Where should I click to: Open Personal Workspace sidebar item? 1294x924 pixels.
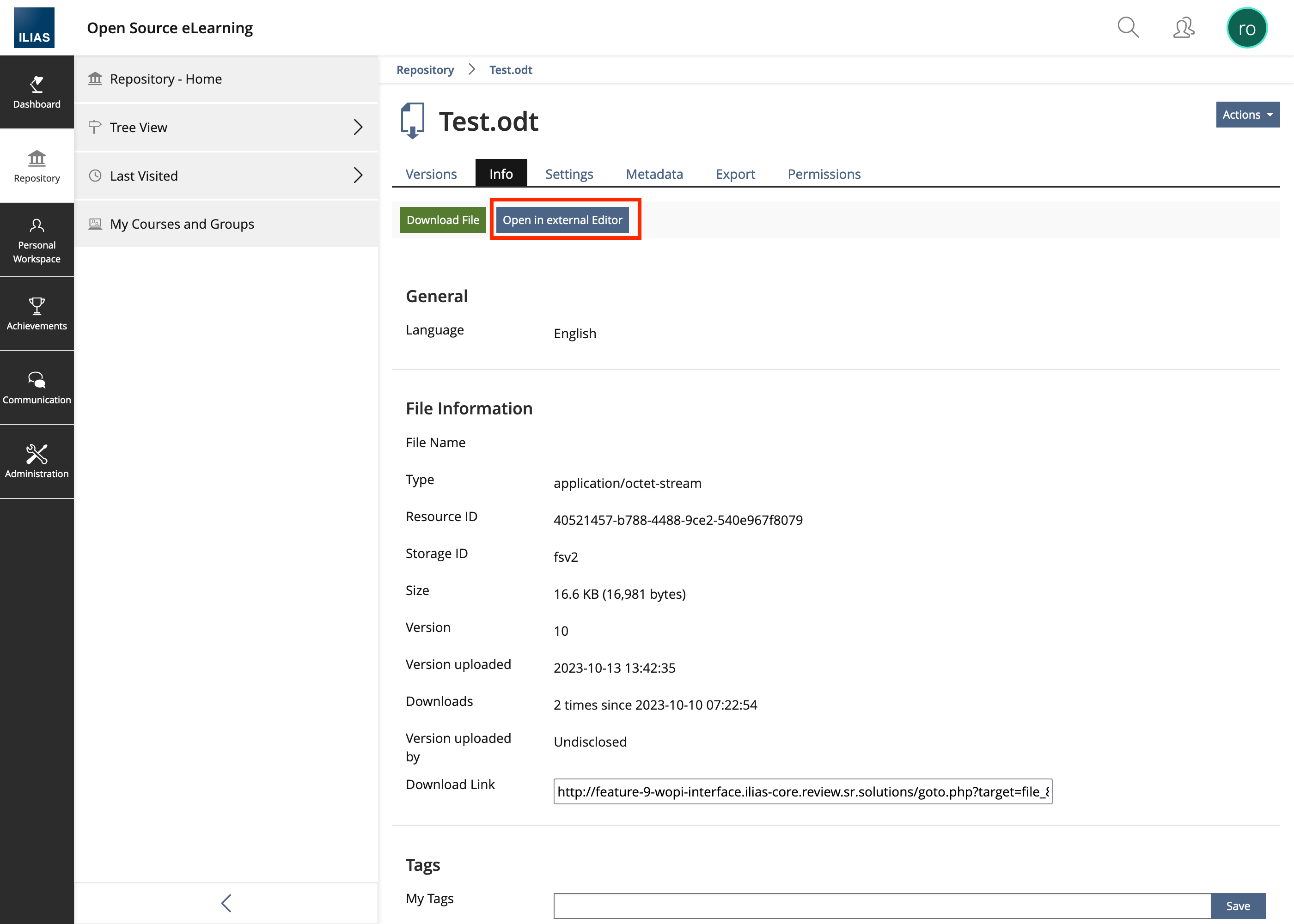click(x=37, y=240)
